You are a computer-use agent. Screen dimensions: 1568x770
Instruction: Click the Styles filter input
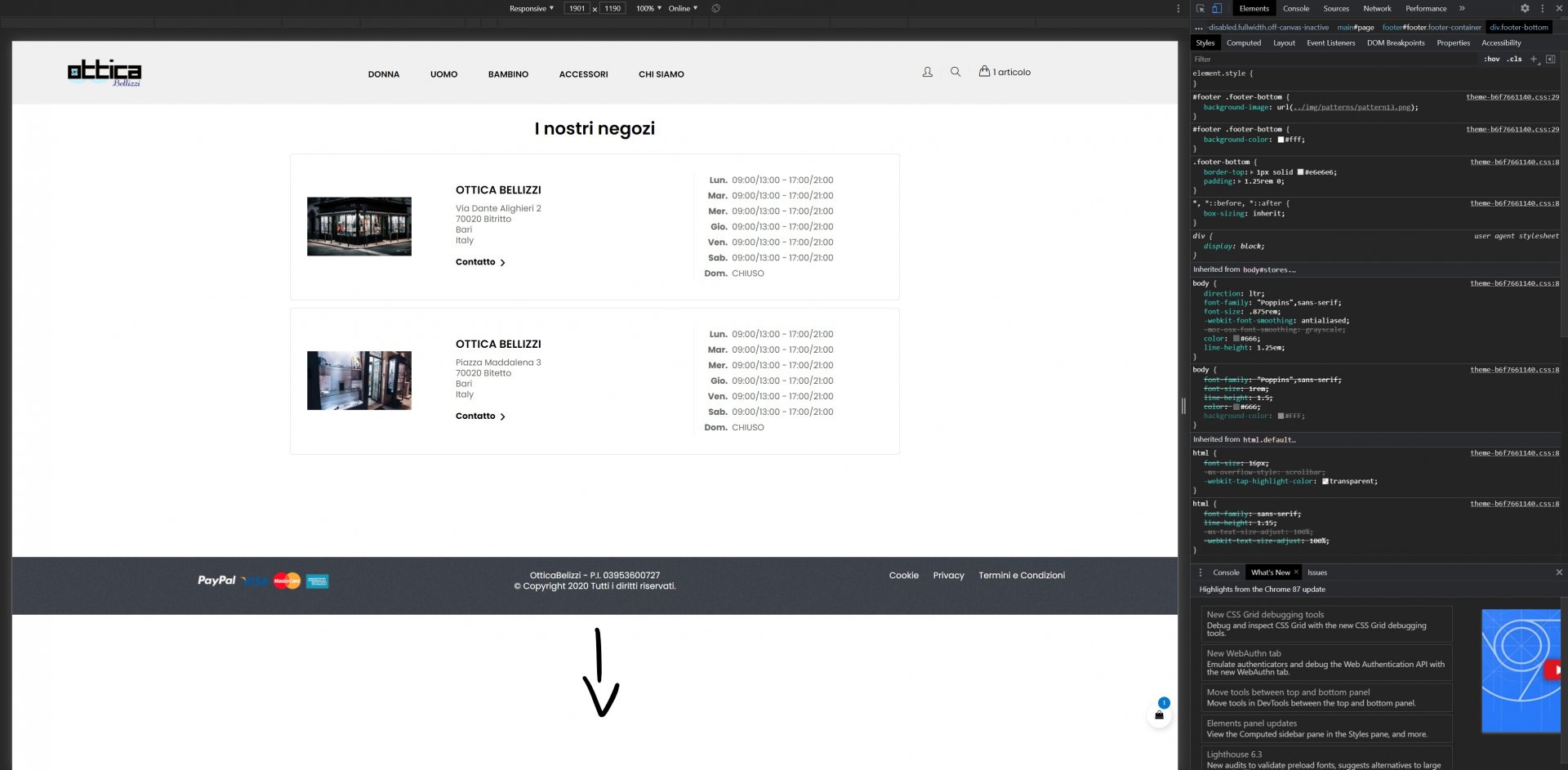(1335, 59)
